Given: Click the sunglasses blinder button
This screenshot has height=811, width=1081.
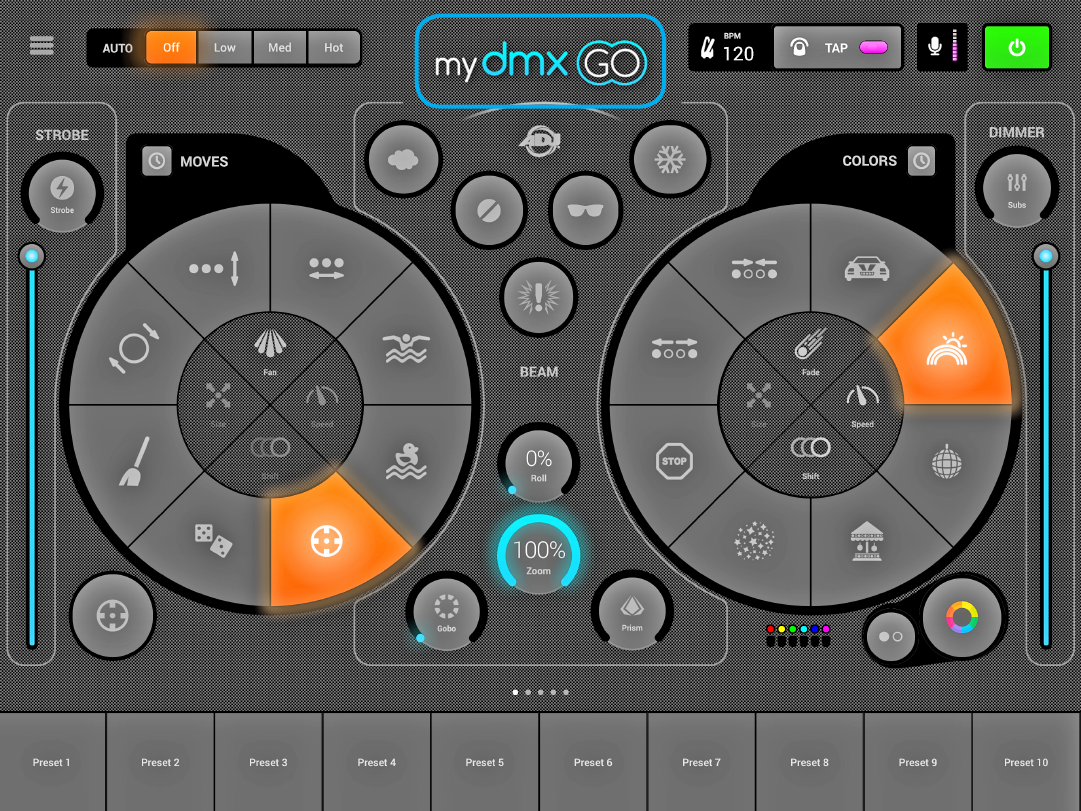Looking at the screenshot, I should coord(585,210).
